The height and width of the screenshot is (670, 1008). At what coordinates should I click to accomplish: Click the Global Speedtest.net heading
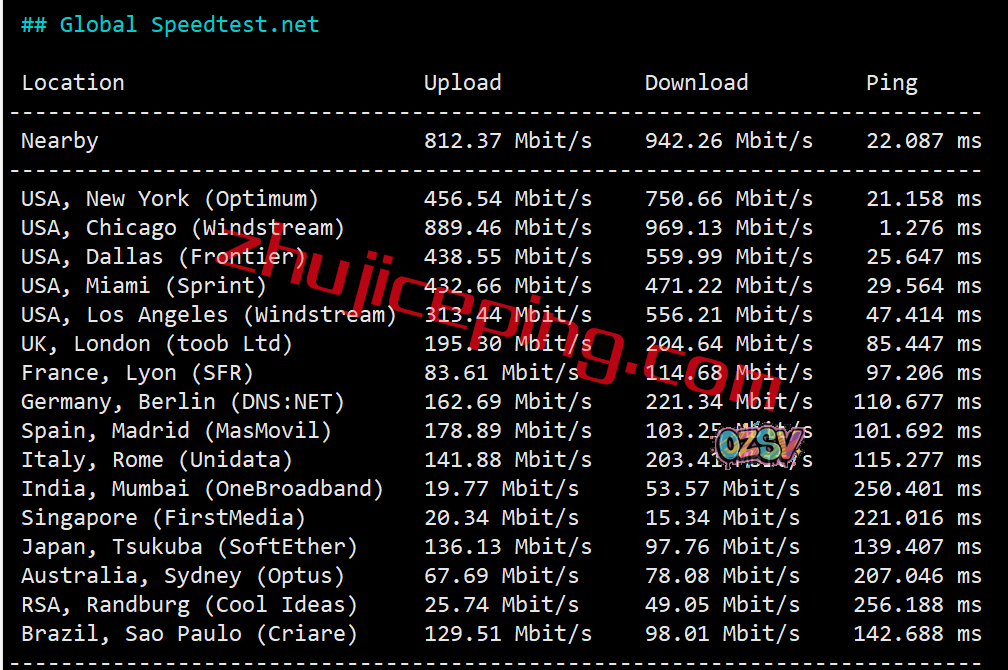170,24
